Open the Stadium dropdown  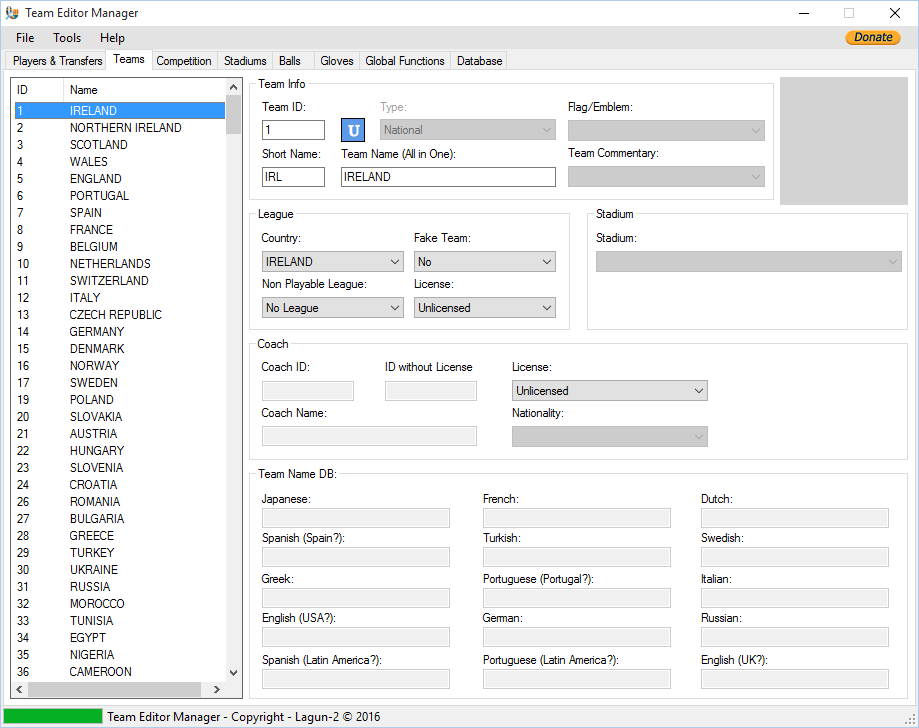pos(748,261)
